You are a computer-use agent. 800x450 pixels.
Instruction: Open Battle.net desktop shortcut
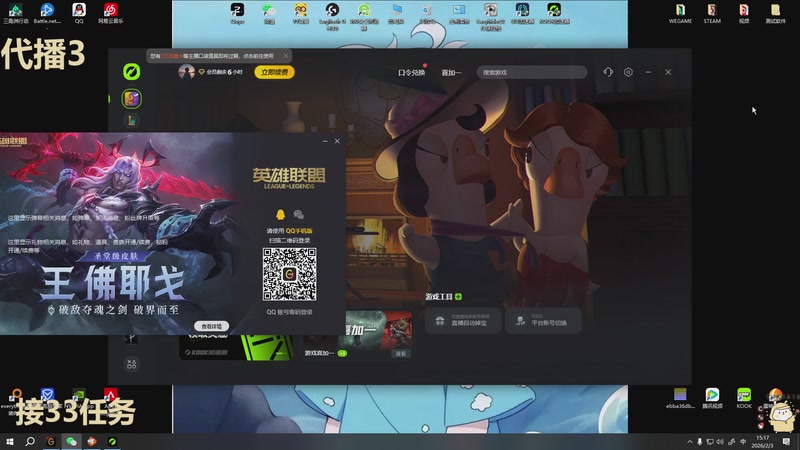(47, 13)
